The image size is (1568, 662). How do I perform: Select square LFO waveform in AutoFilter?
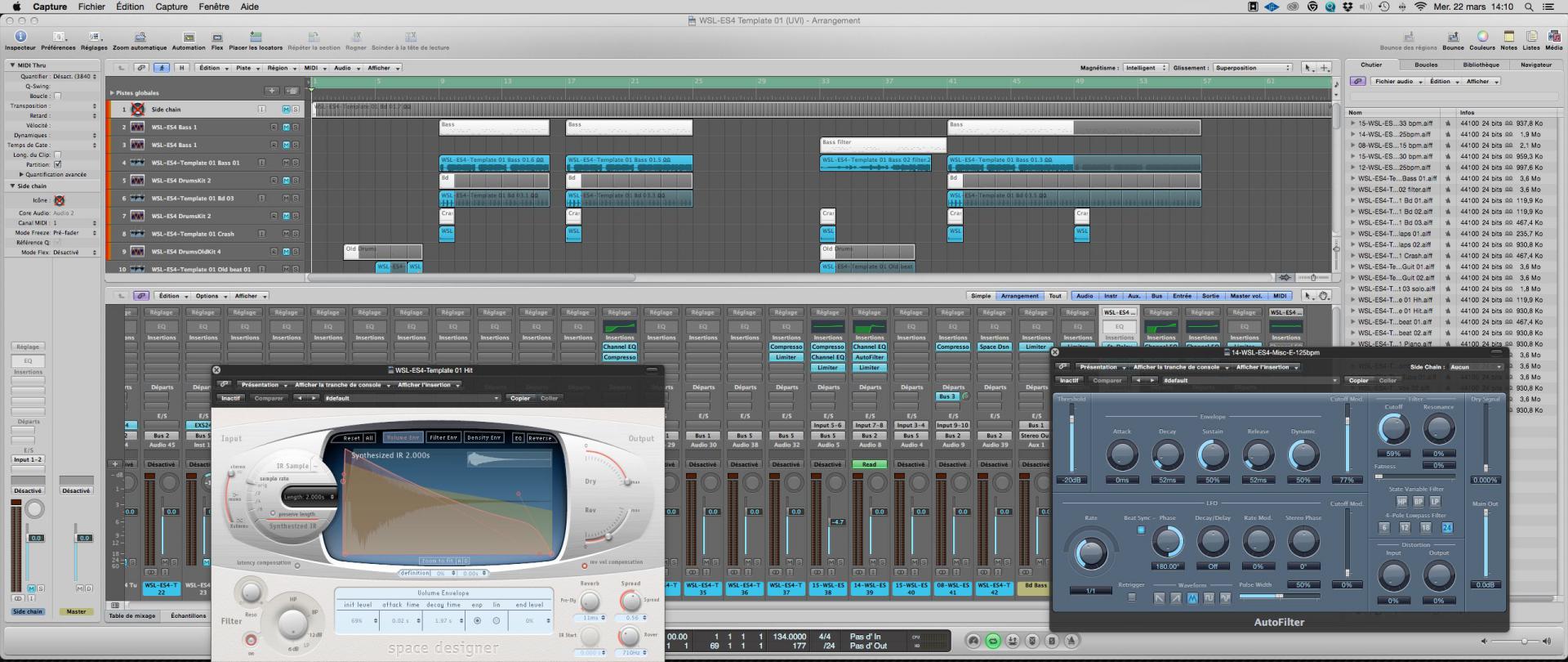tap(1209, 598)
